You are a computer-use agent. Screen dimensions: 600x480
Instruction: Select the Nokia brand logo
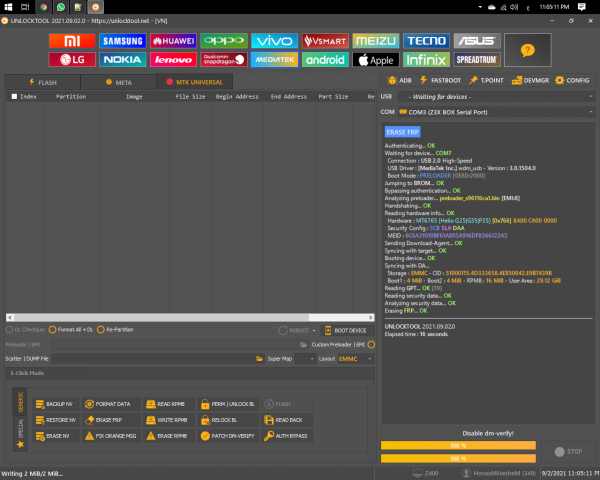(122, 59)
